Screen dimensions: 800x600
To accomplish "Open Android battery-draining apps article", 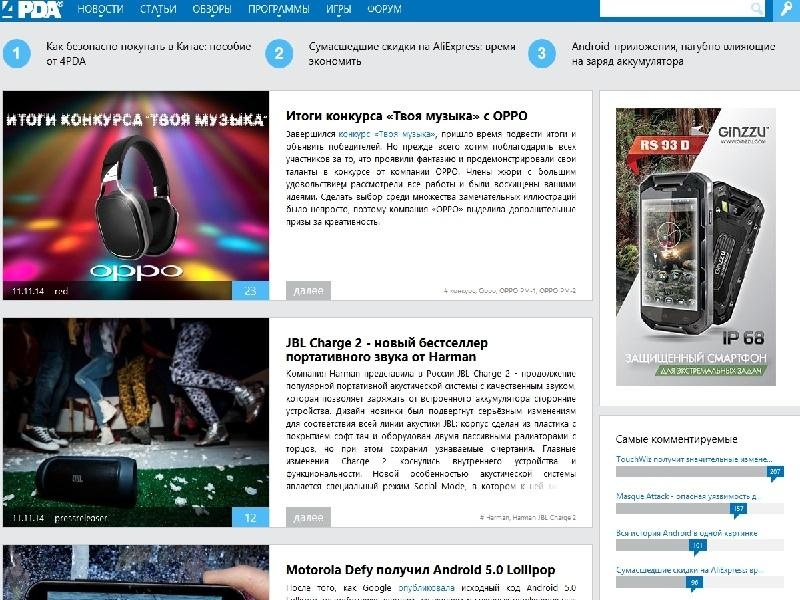I will pyautogui.click(x=673, y=54).
